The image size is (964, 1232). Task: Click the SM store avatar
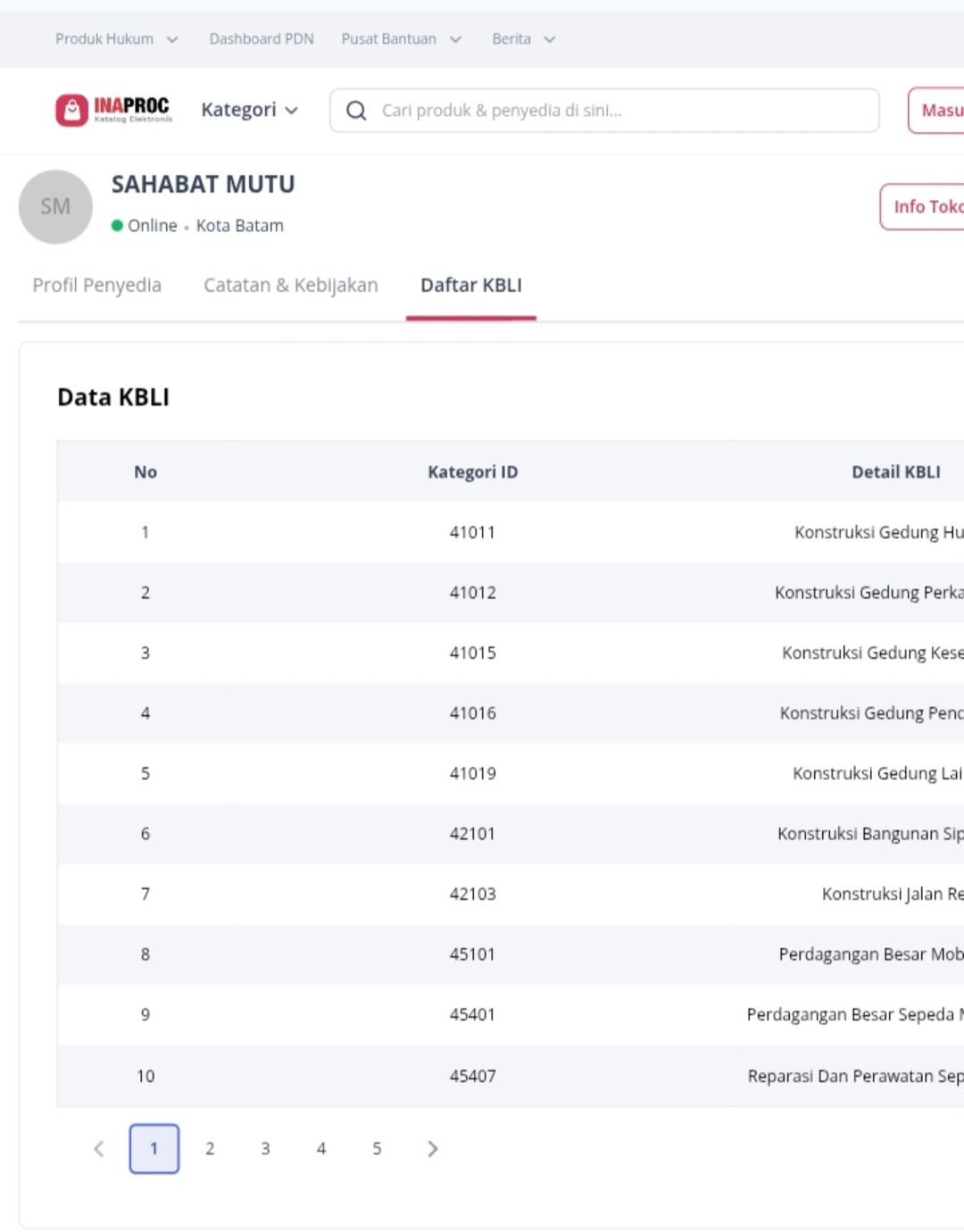click(x=55, y=207)
